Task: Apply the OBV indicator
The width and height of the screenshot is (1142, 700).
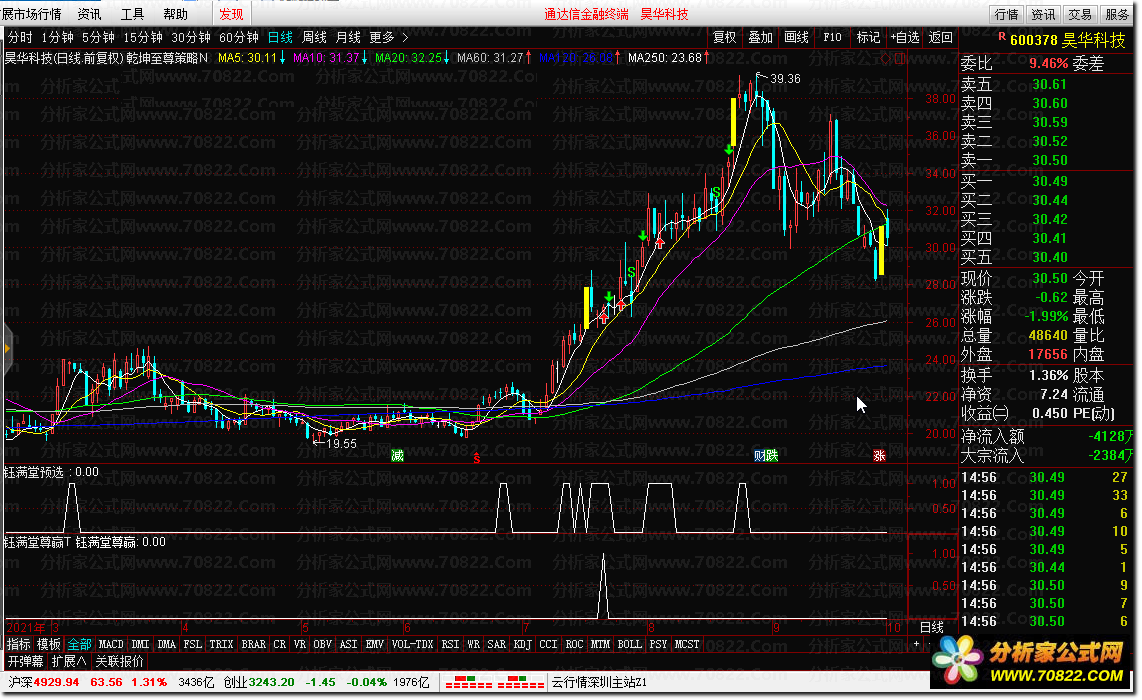Action: click(323, 644)
